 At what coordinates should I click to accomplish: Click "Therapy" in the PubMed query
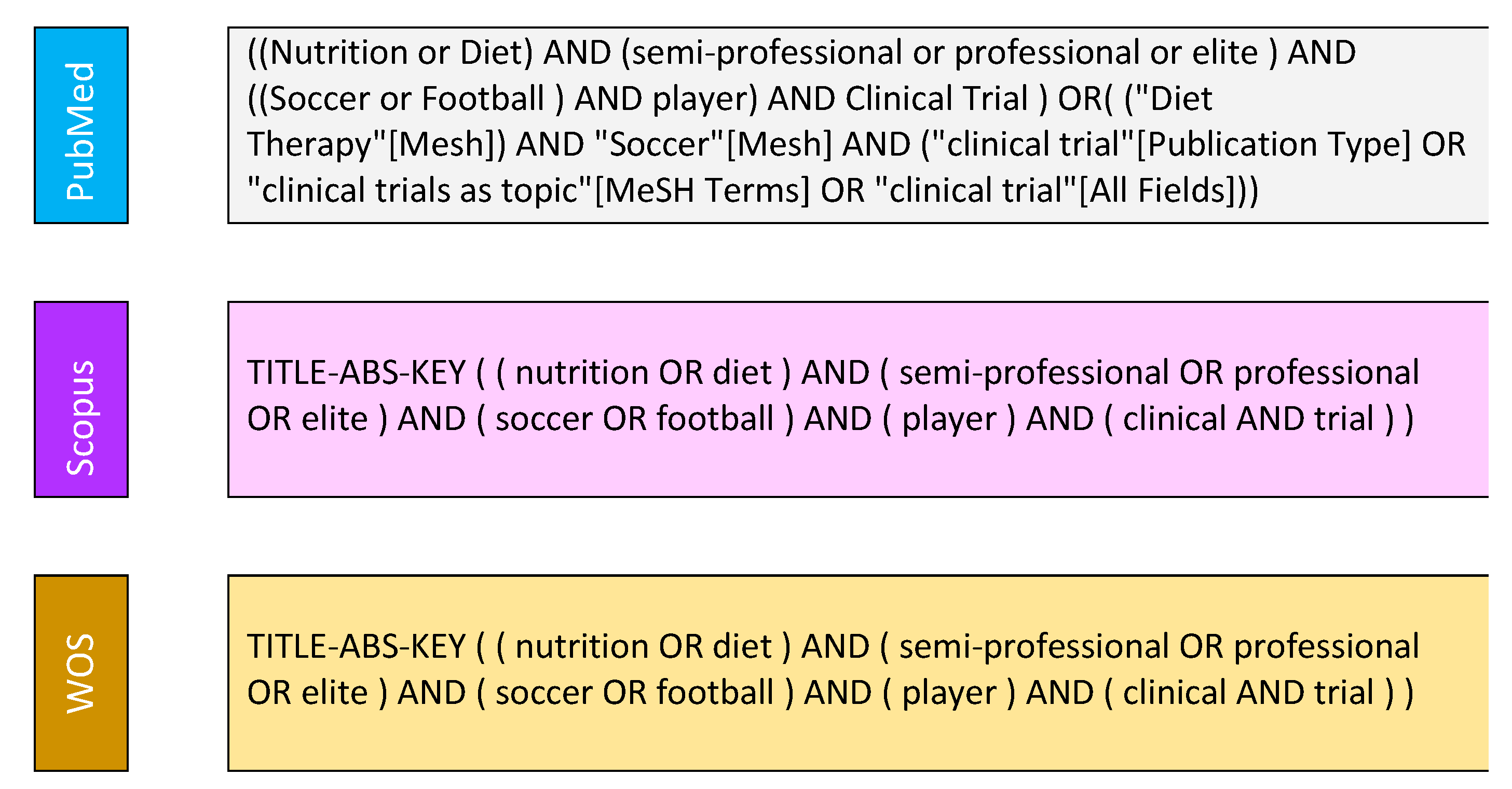click(309, 144)
